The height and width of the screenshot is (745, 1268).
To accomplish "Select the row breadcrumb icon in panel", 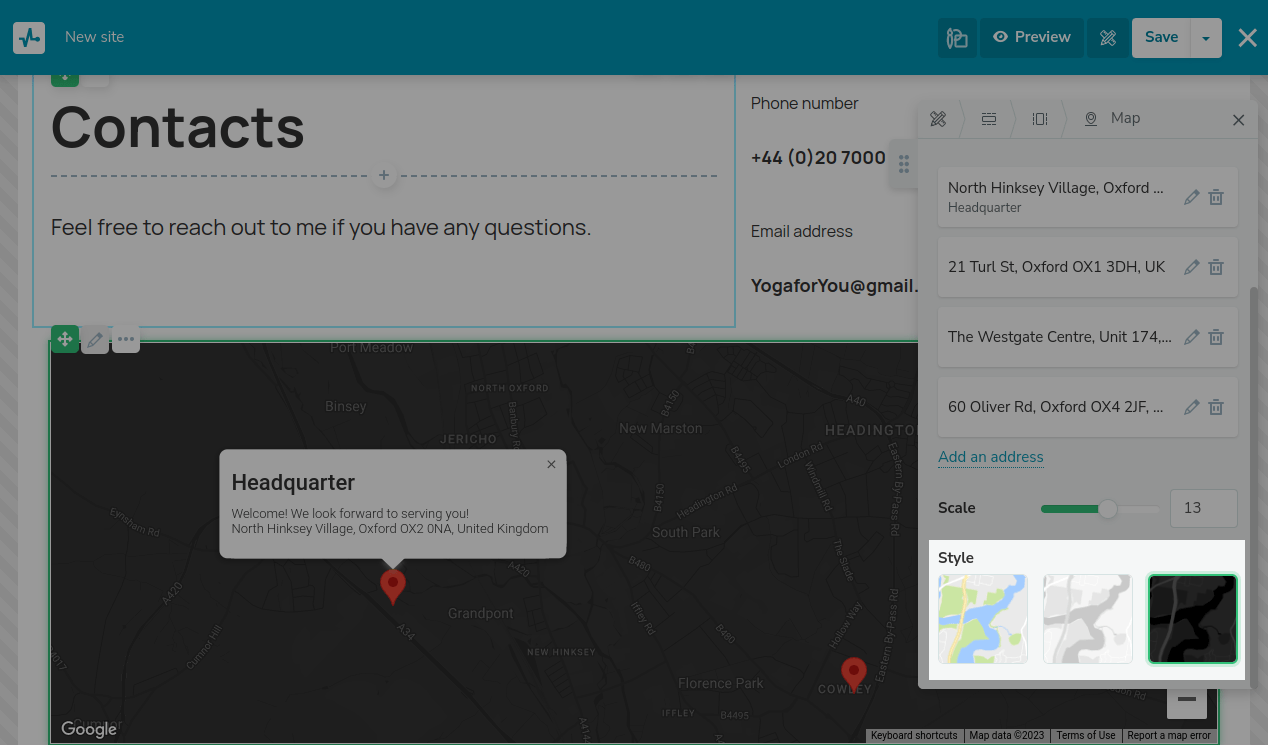I will 989,119.
